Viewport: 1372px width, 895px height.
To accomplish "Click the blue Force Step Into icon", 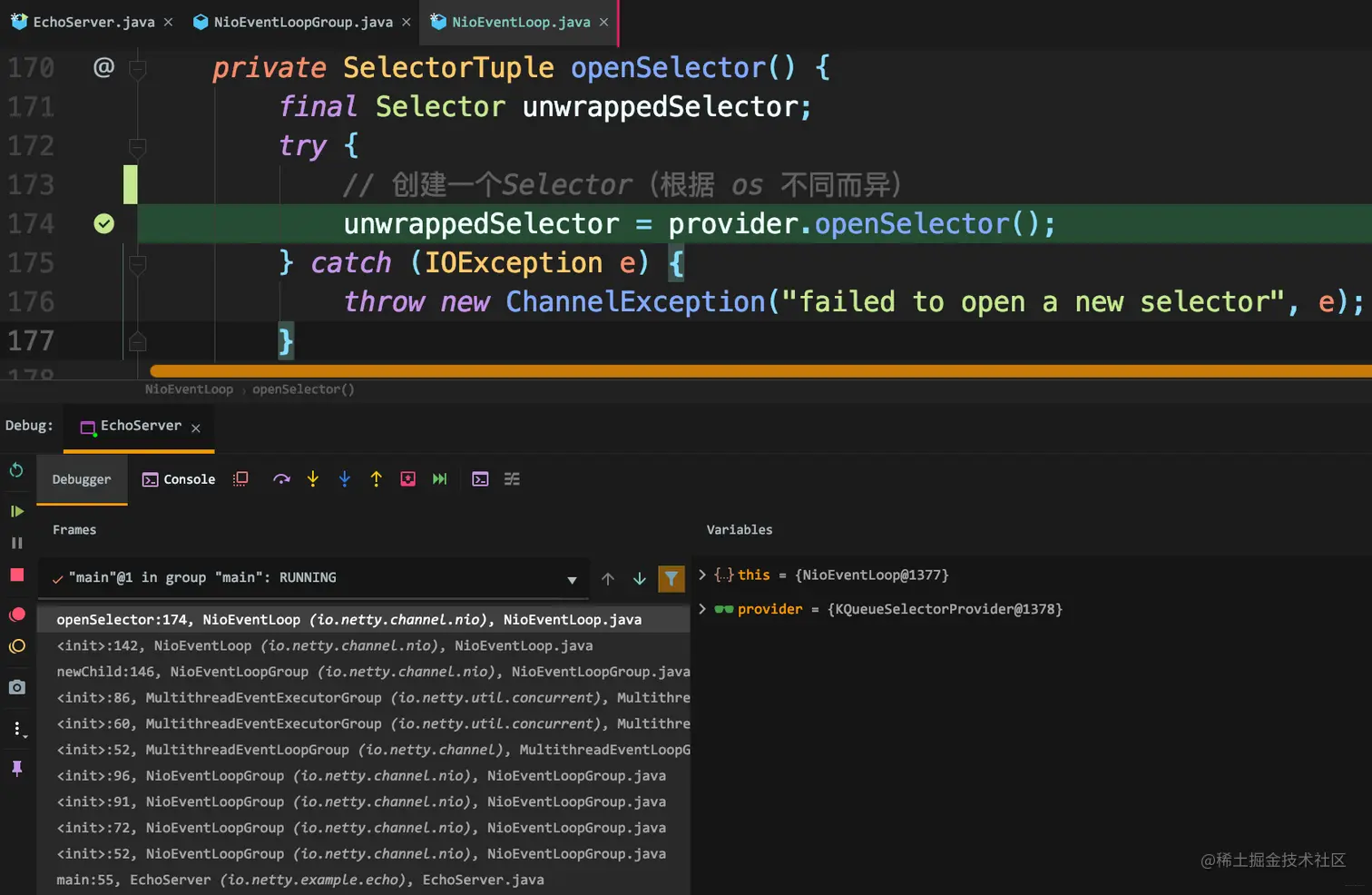I will [x=345, y=479].
